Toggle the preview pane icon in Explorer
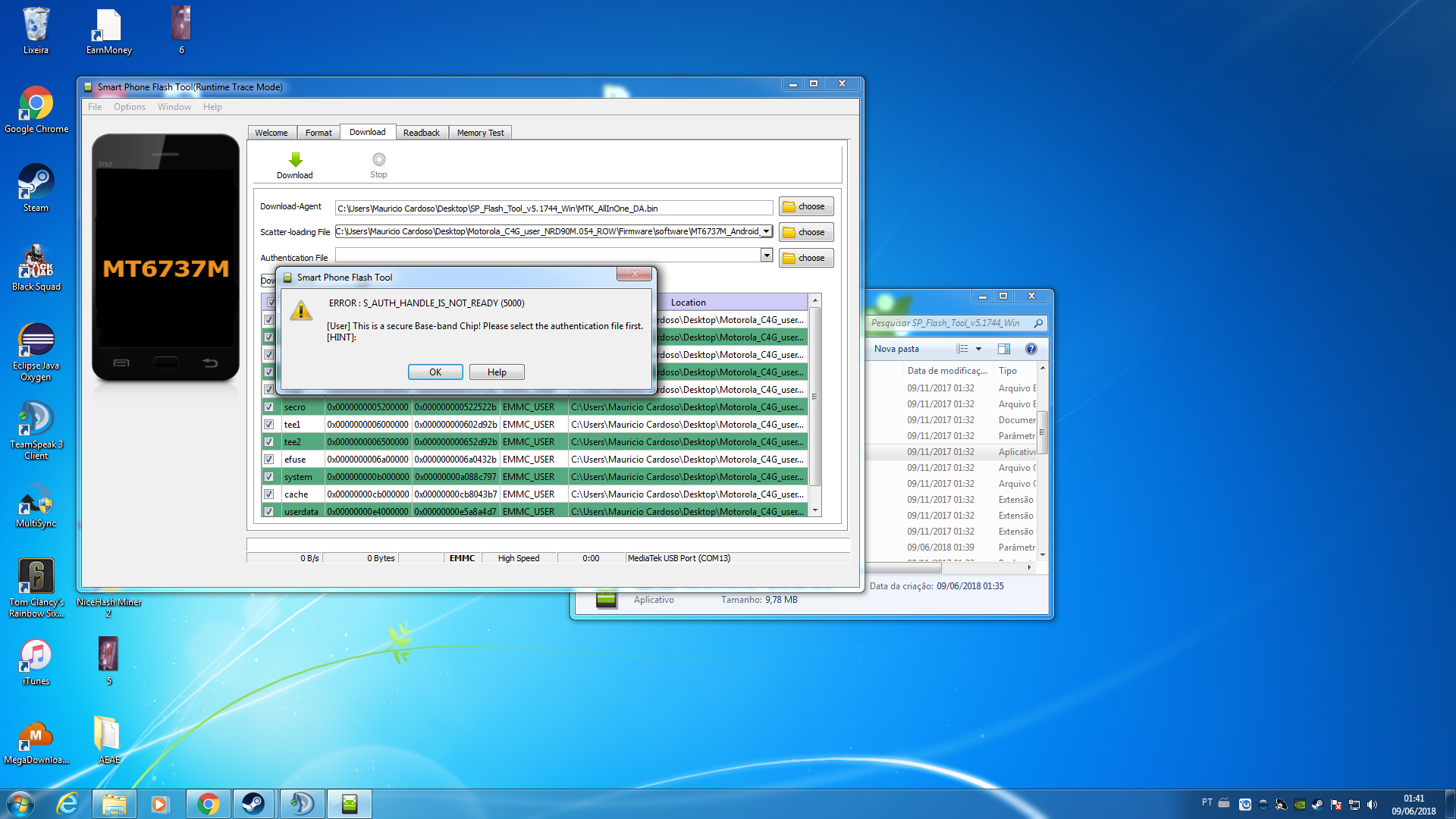Image resolution: width=1456 pixels, height=819 pixels. [1004, 349]
